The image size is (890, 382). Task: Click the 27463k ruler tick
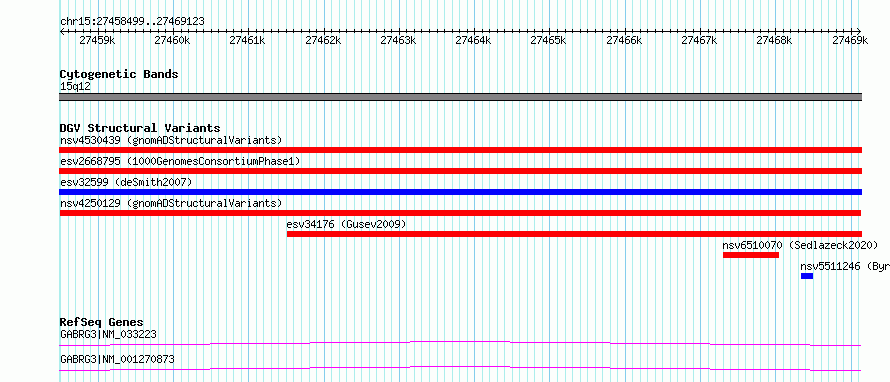coord(398,40)
